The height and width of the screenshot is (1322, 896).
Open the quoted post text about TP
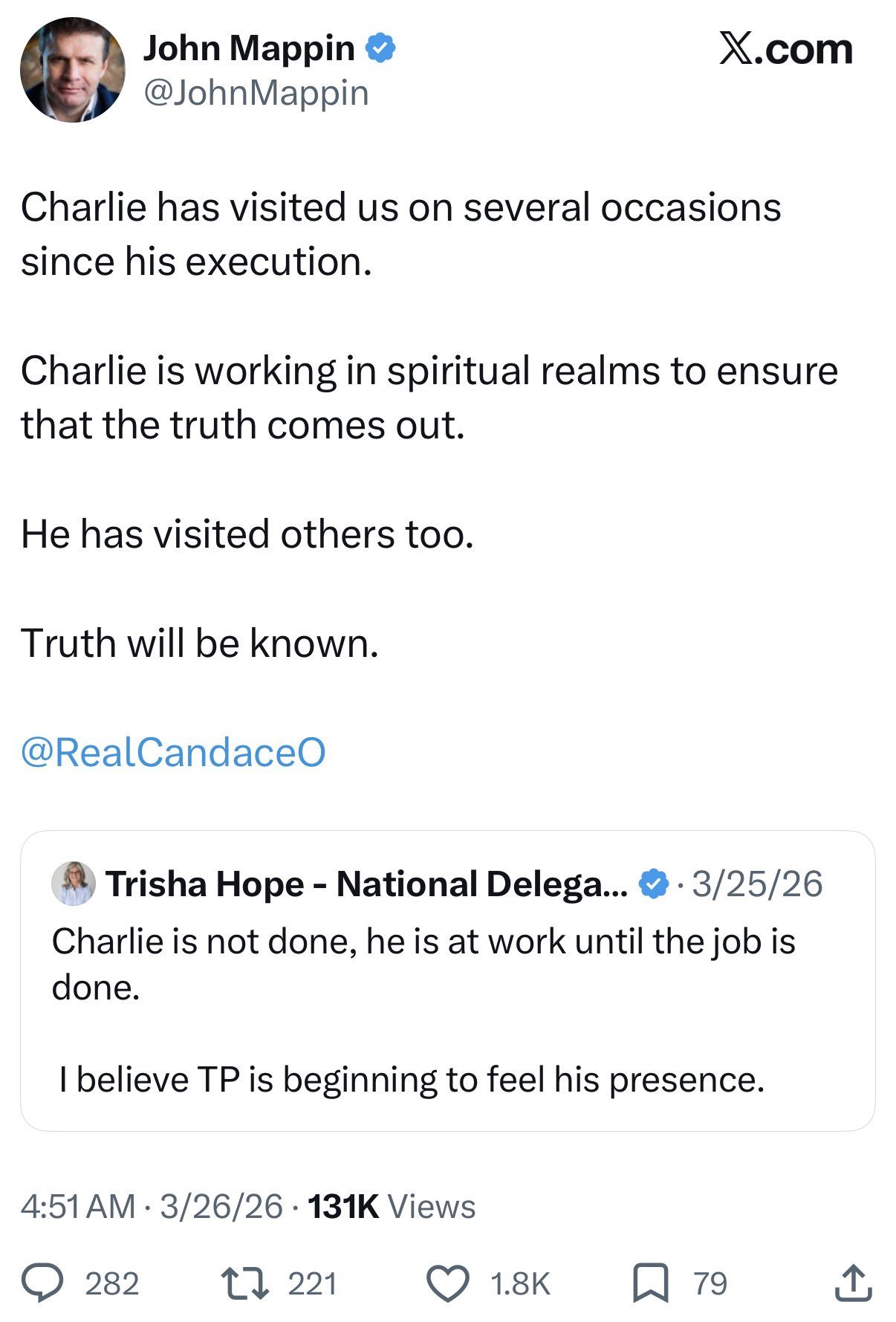412,1079
